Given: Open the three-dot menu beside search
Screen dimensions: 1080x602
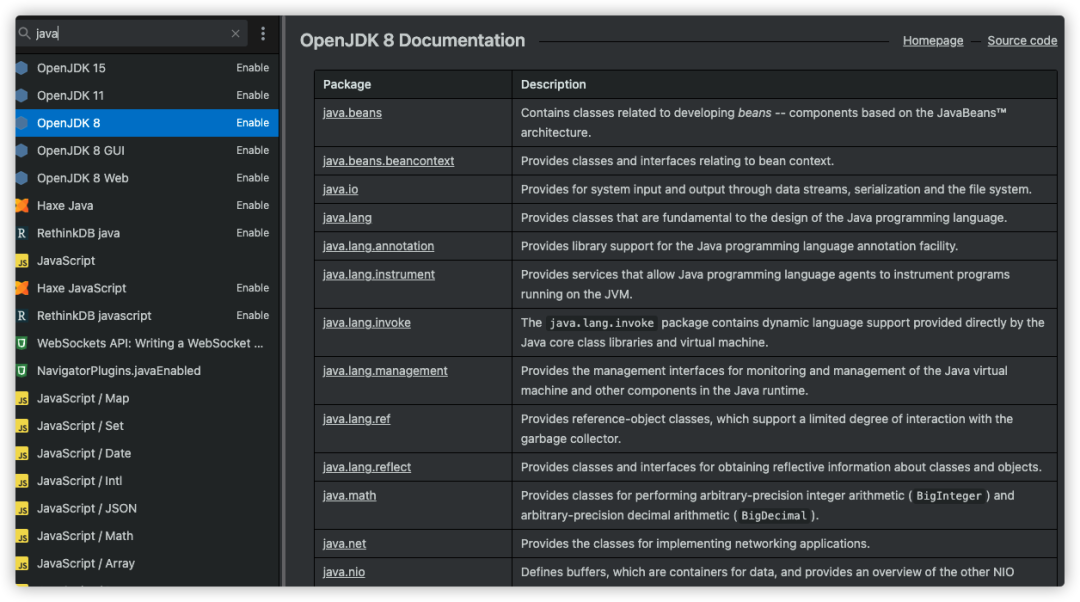Looking at the screenshot, I should 263,33.
